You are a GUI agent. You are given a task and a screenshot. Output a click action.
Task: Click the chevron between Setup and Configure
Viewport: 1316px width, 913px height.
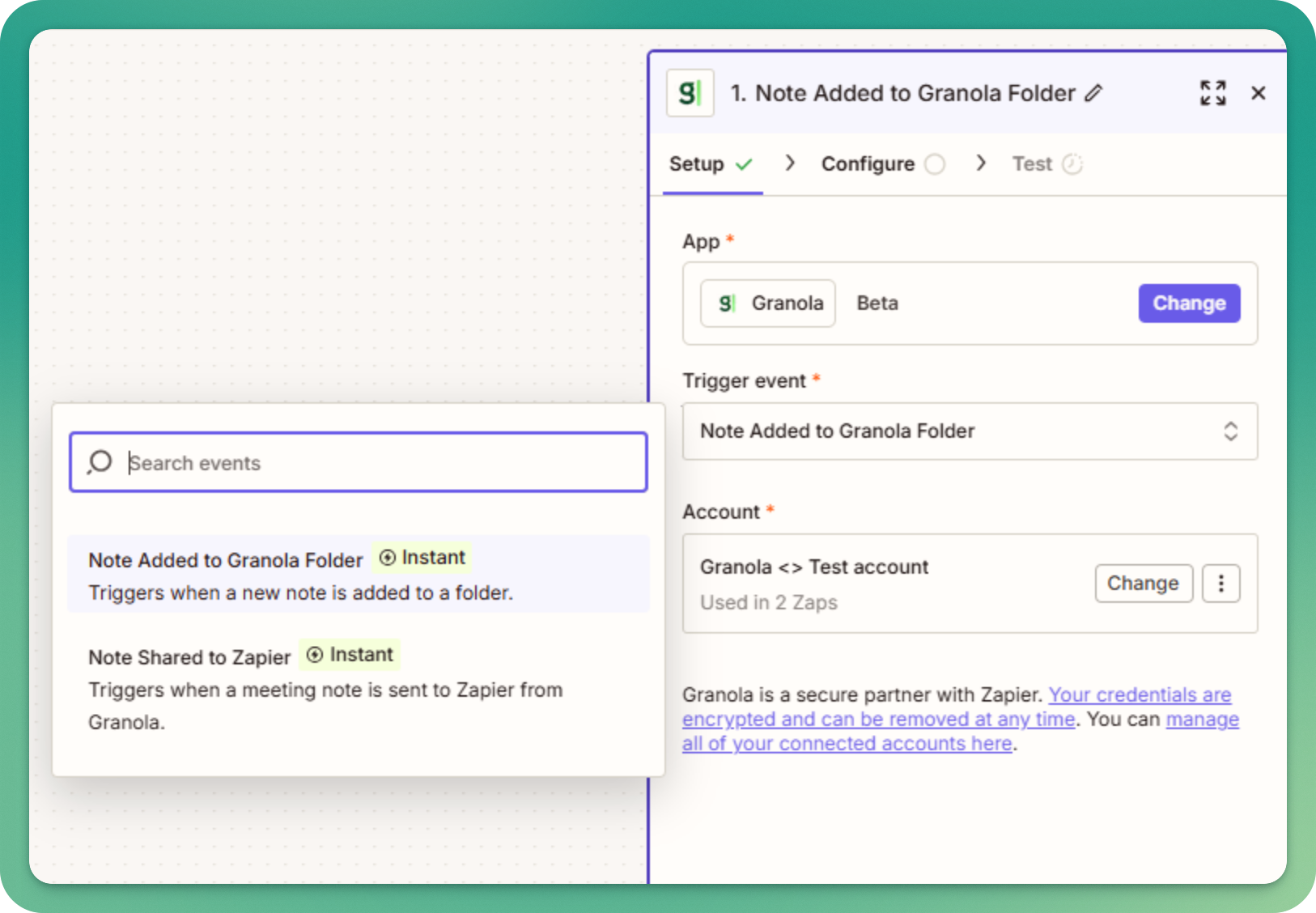point(790,163)
